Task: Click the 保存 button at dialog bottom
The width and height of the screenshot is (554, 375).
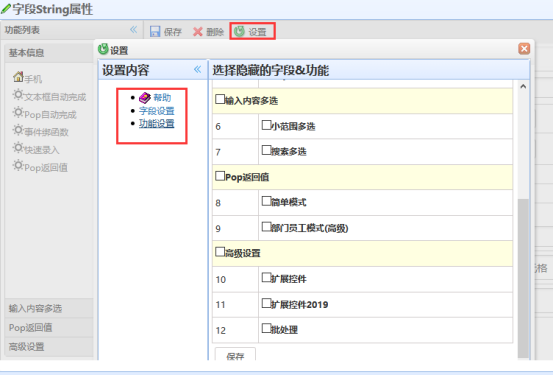Action: click(x=235, y=354)
